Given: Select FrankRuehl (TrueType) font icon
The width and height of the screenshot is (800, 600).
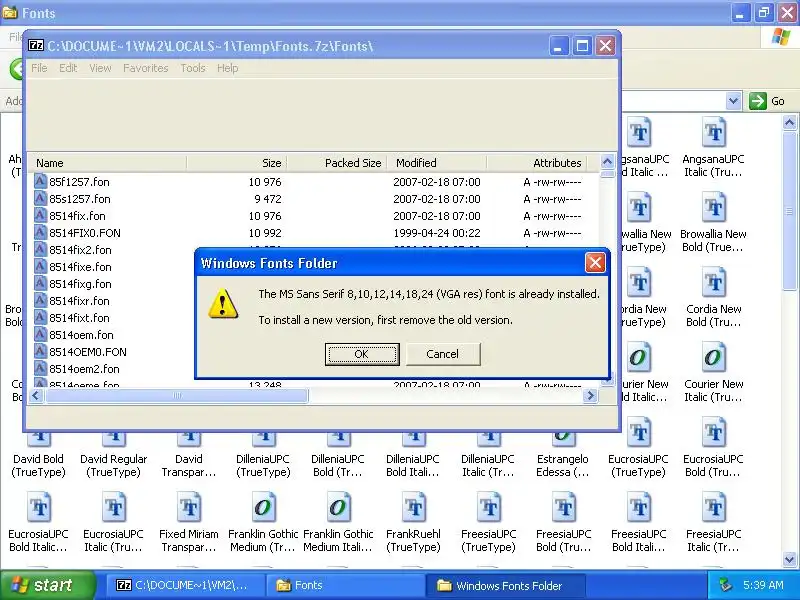Looking at the screenshot, I should [414, 507].
